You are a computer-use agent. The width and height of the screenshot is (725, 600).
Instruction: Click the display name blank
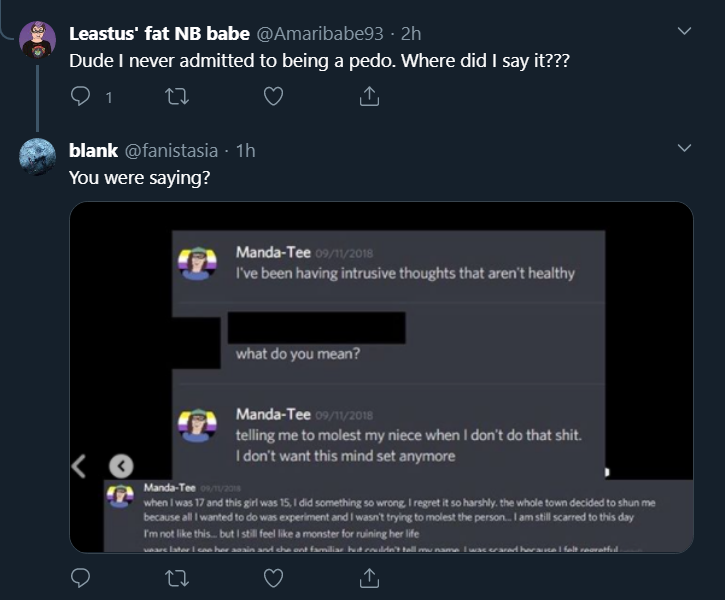coord(93,150)
